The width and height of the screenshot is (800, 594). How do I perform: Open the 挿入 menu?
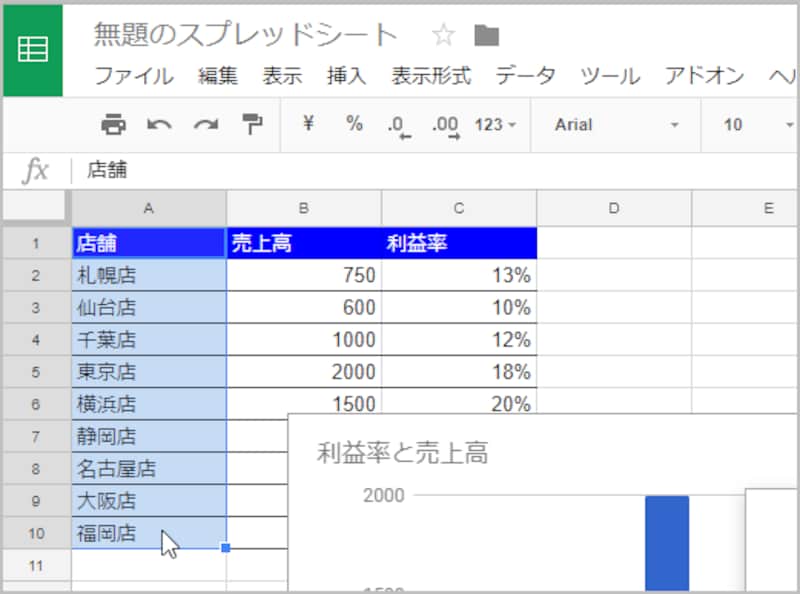[x=345, y=75]
